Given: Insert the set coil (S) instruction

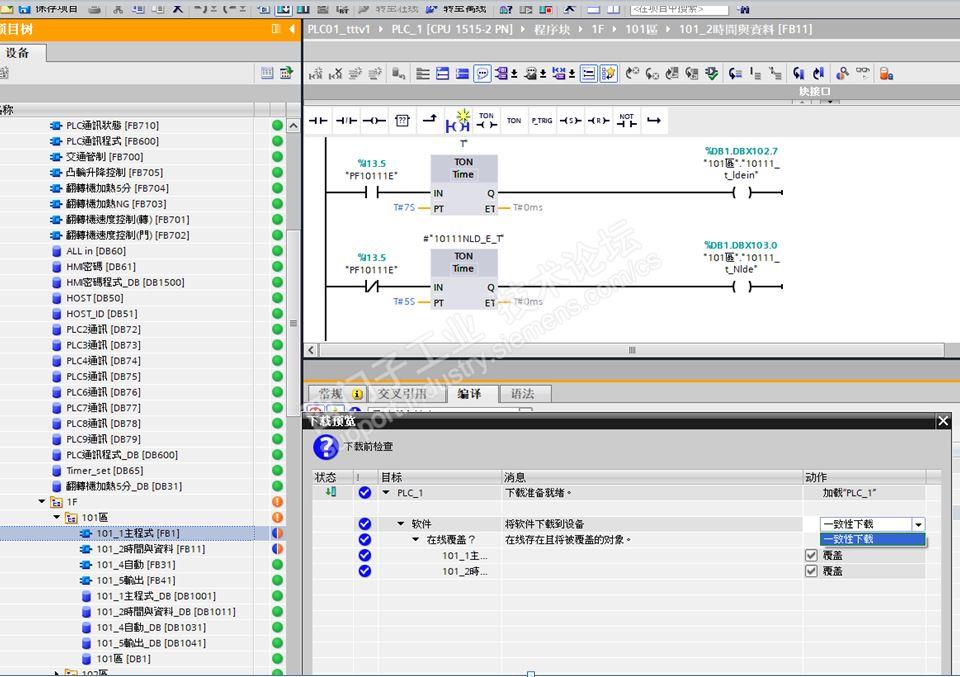Looking at the screenshot, I should tap(571, 121).
